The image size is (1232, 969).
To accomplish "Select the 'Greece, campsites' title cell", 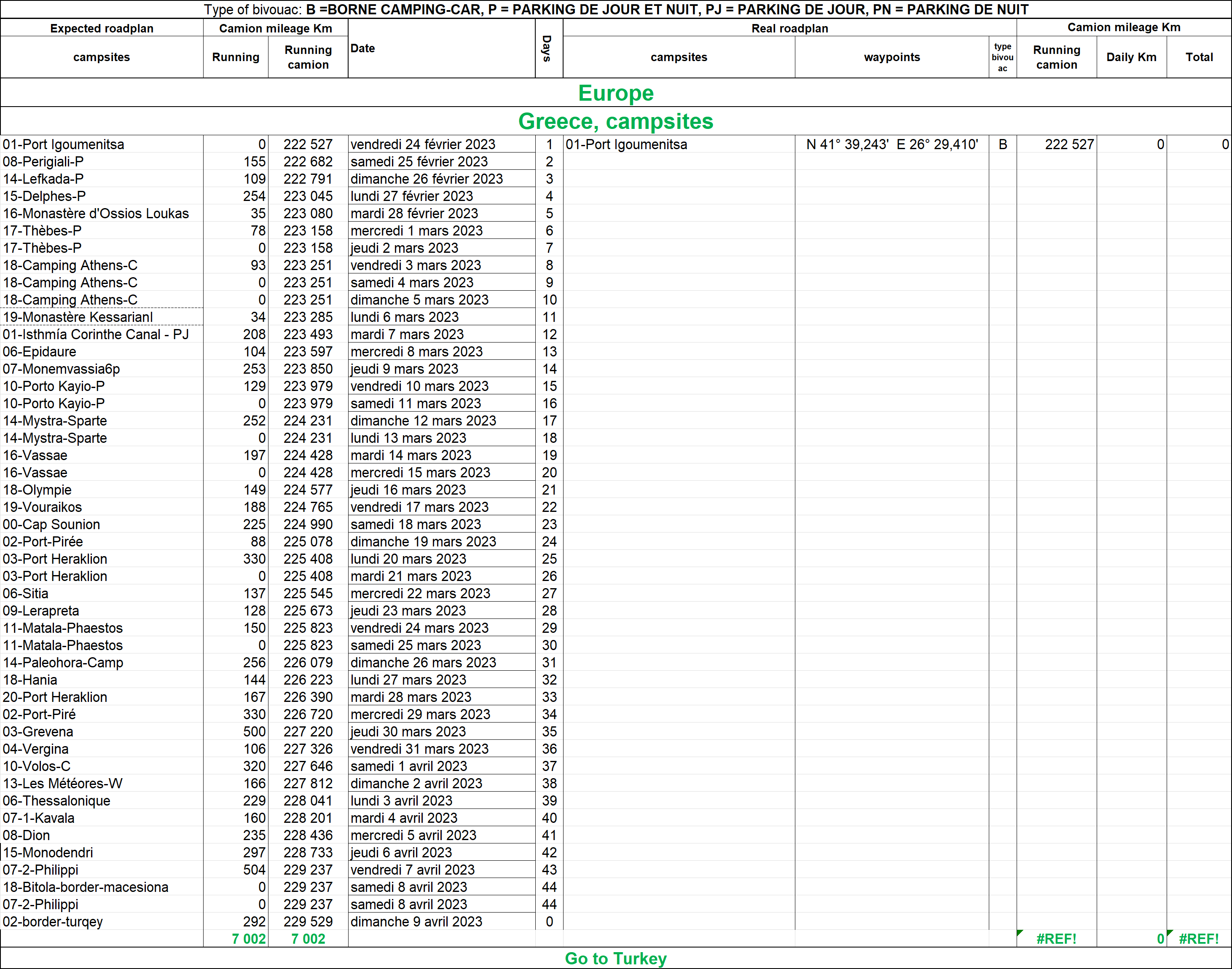I will coord(616,121).
